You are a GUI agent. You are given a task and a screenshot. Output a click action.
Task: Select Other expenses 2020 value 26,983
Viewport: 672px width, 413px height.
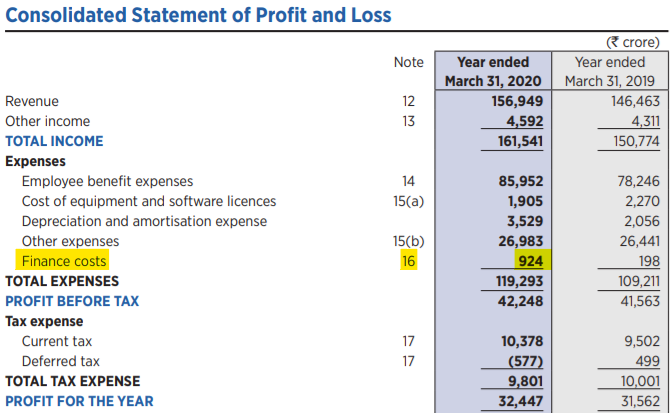521,241
